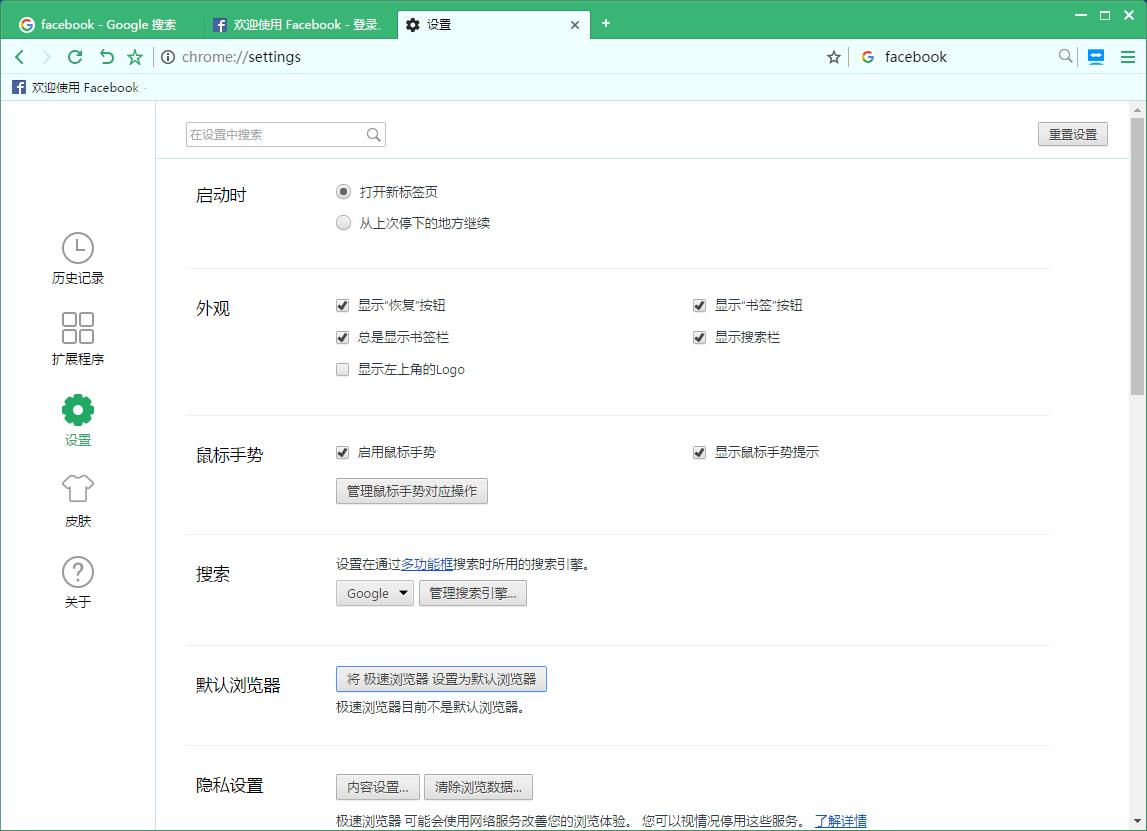Toggle 显示搜索栏 checkbox

[x=699, y=337]
